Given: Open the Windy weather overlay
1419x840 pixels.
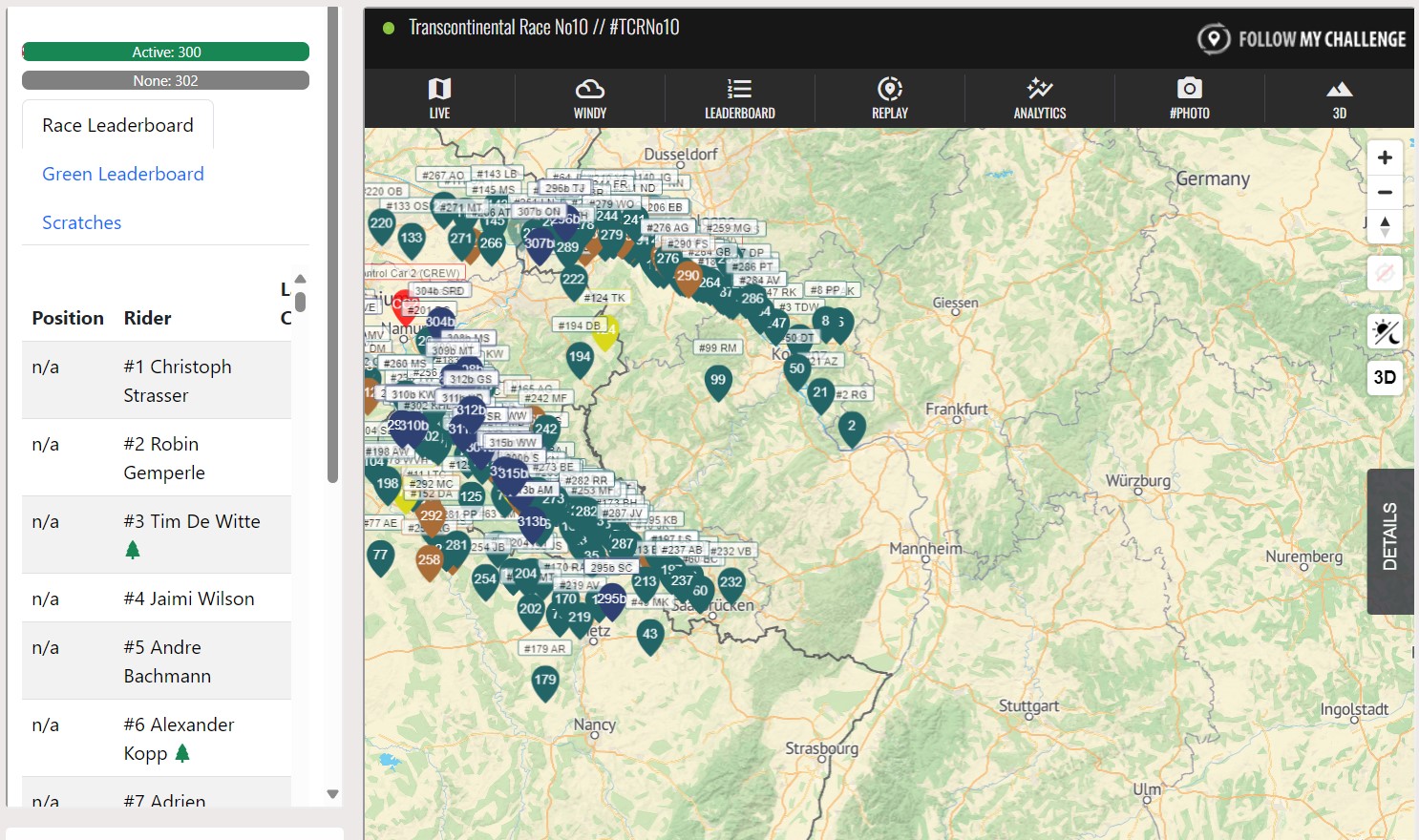Looking at the screenshot, I should point(589,98).
